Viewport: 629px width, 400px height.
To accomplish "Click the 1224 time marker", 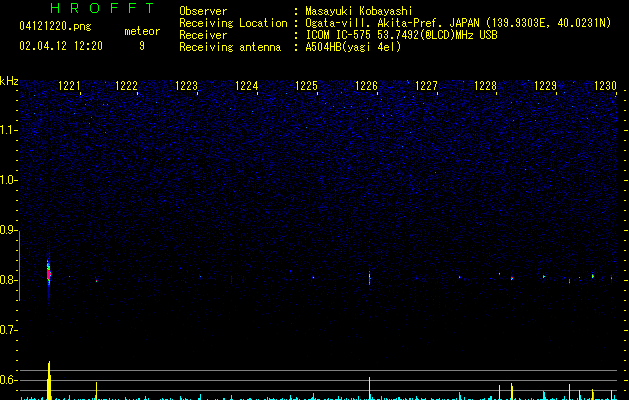I will pos(246,86).
